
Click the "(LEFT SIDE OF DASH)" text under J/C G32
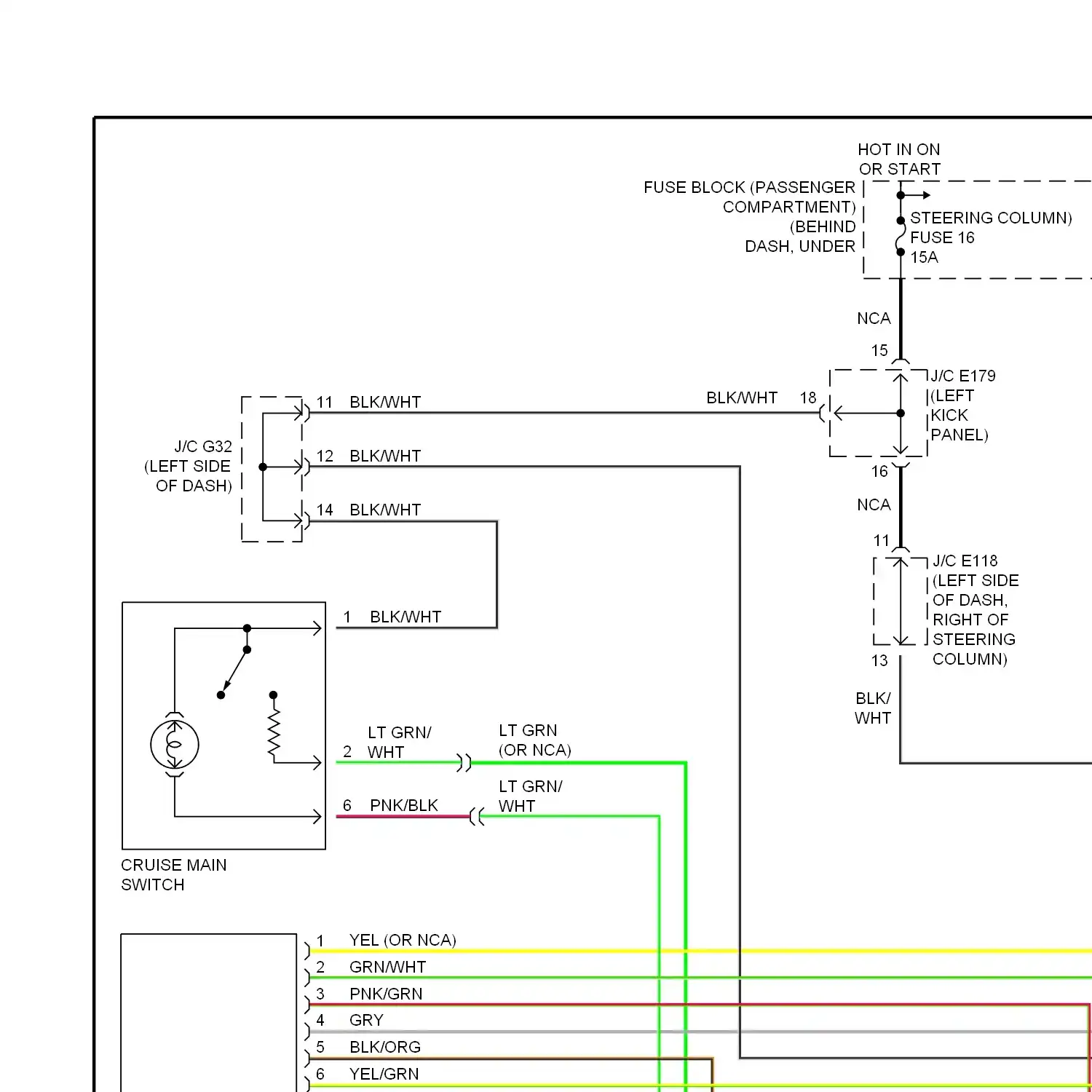(x=188, y=476)
